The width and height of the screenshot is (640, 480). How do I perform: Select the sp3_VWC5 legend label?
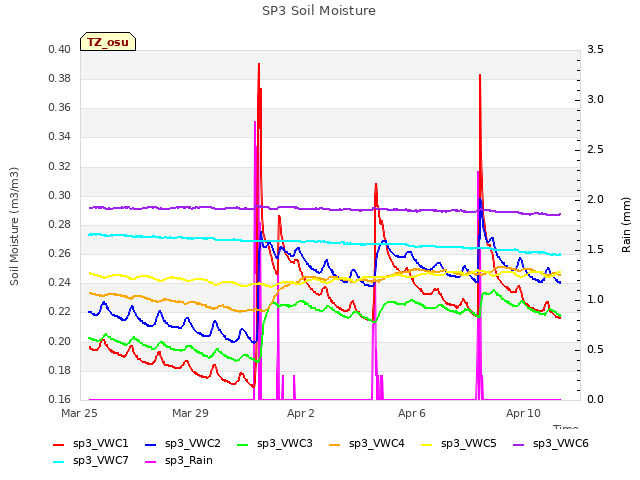[469, 444]
